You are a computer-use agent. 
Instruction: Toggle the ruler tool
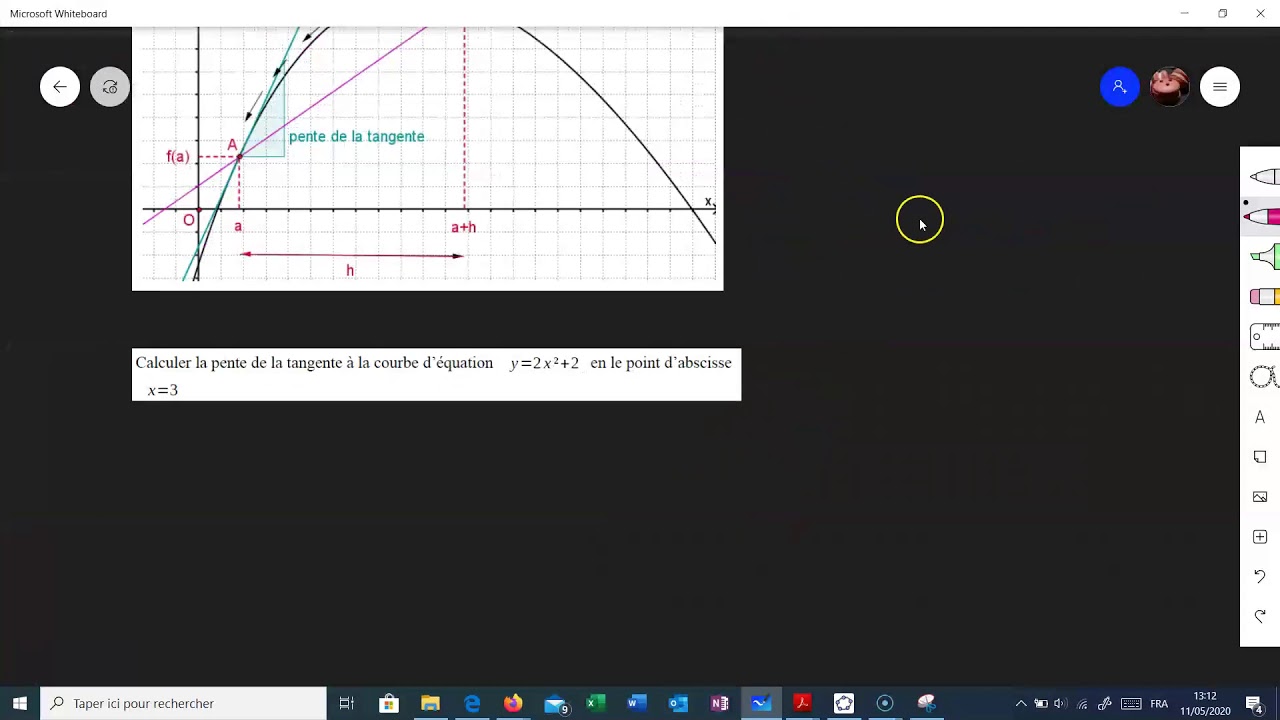1264,337
